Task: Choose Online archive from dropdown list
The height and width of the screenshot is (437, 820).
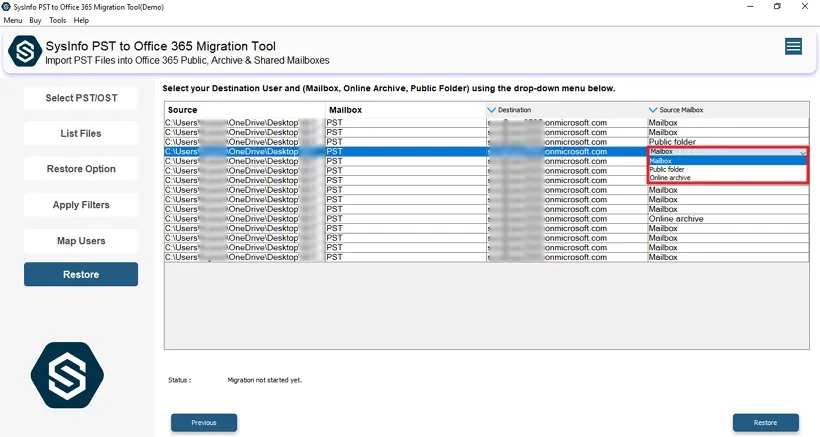Action: tap(669, 178)
